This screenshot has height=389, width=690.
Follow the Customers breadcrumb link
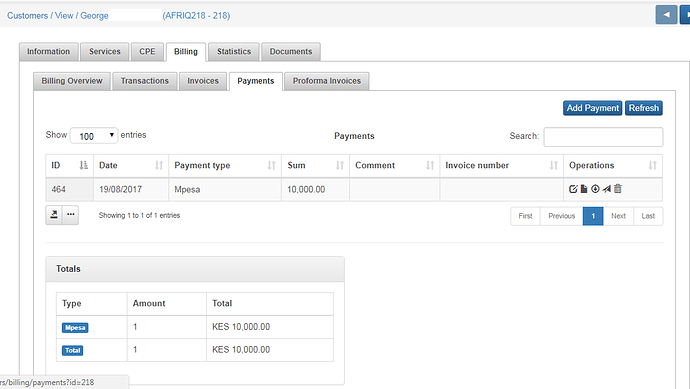click(27, 15)
